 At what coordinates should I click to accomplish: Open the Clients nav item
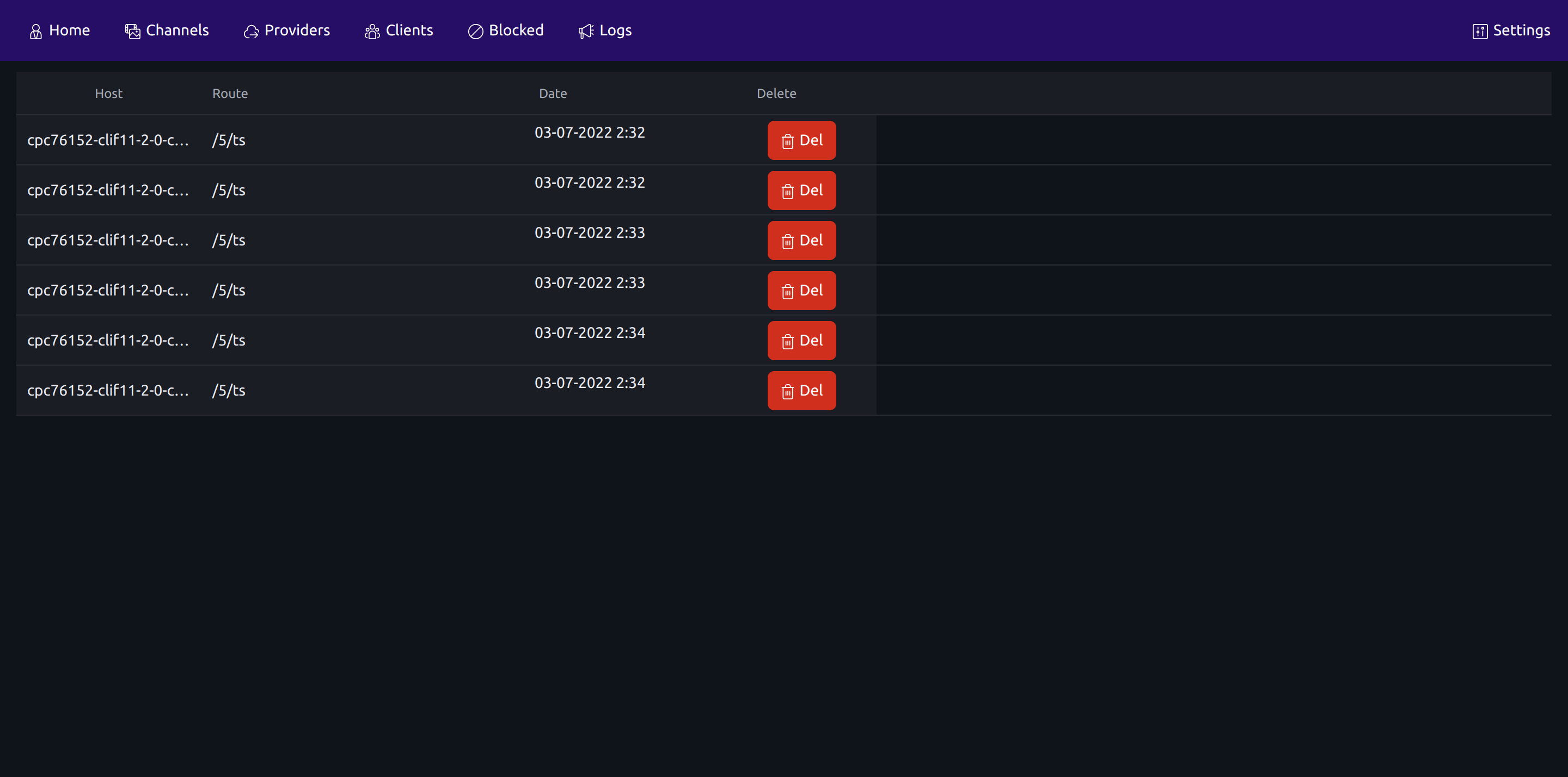(399, 30)
